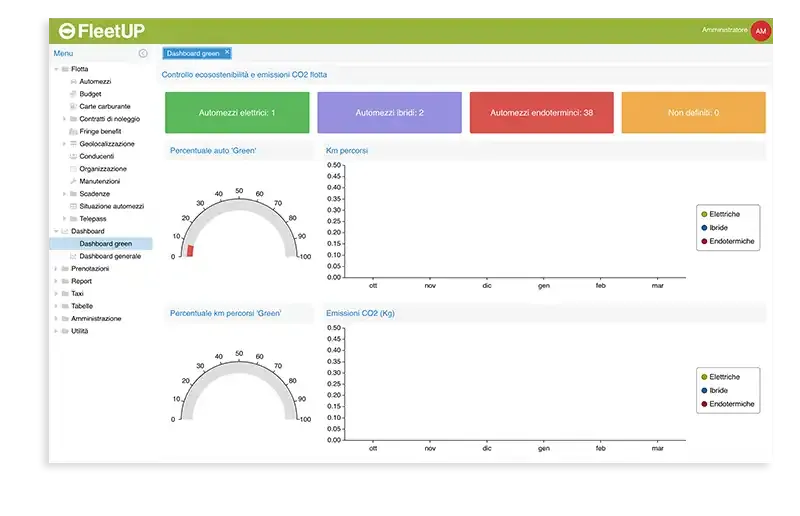Screen dimensions: 800x516
Task: Click the Percentuale km percorsi Green gauge arc
Action: tap(239, 366)
